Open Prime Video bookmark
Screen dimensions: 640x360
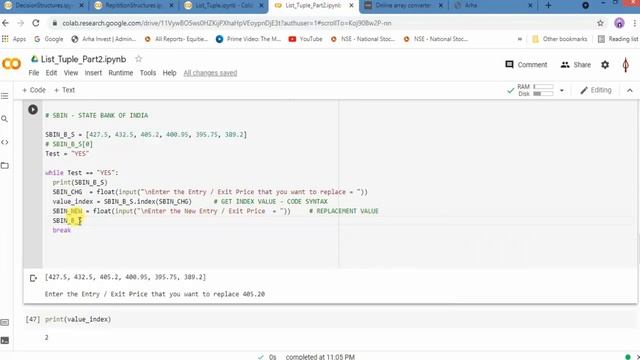248,39
